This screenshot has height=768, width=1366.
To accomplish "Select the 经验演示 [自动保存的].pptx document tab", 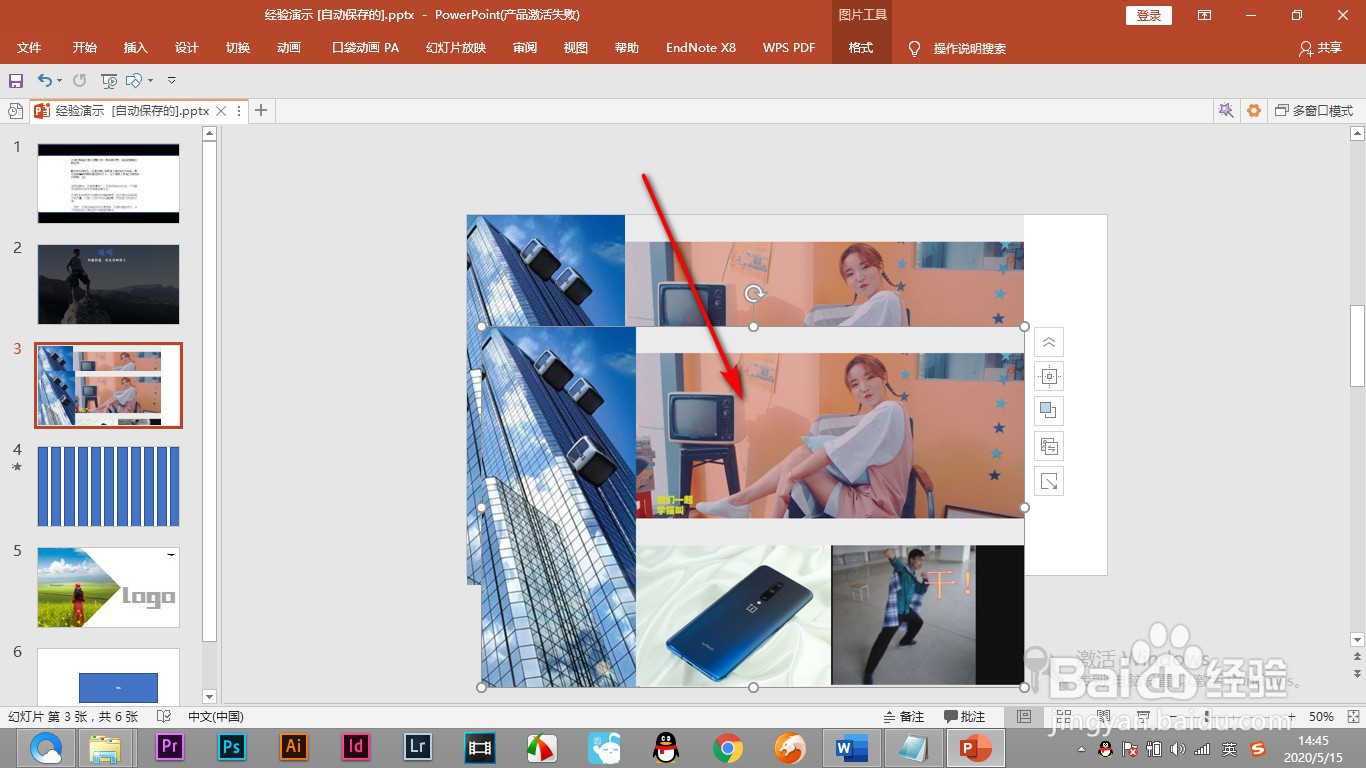I will (132, 111).
